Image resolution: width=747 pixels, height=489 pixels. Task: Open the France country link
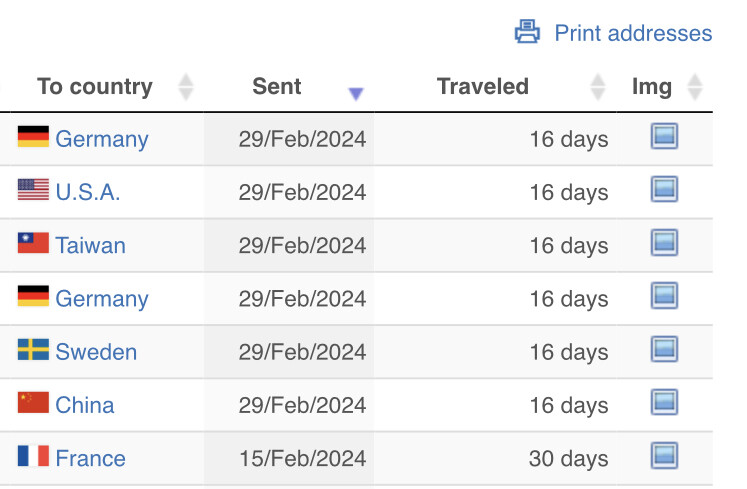[x=91, y=458]
